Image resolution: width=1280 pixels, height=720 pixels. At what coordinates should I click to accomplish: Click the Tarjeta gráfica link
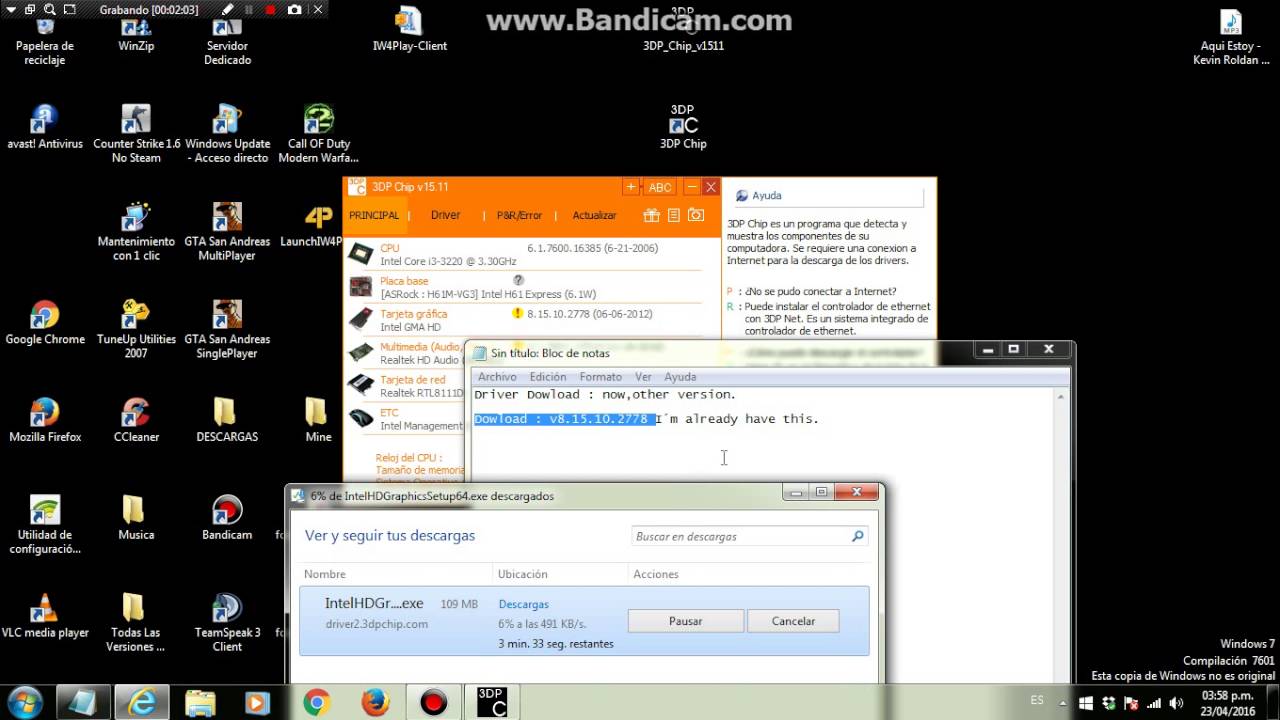pyautogui.click(x=413, y=314)
